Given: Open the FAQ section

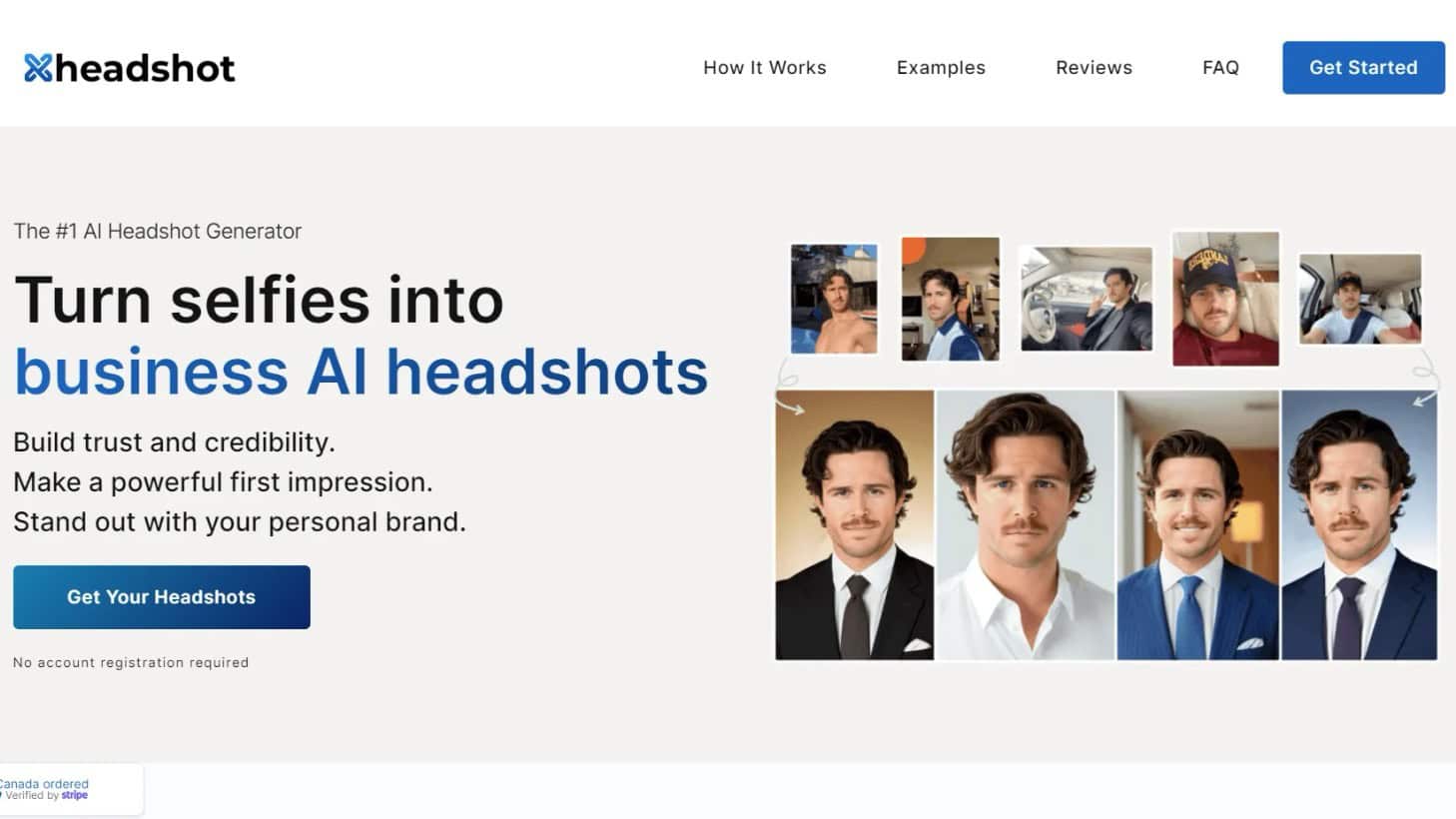Looking at the screenshot, I should point(1220,67).
